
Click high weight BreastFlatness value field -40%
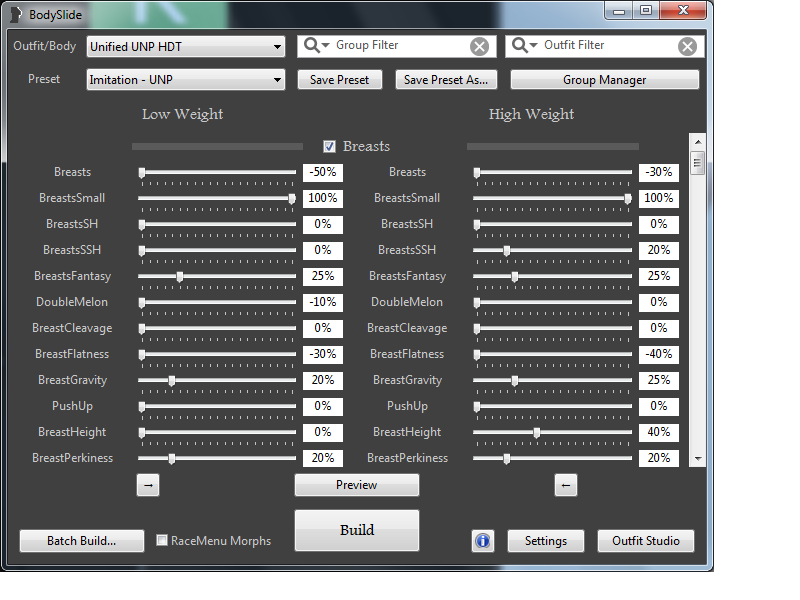pyautogui.click(x=659, y=355)
